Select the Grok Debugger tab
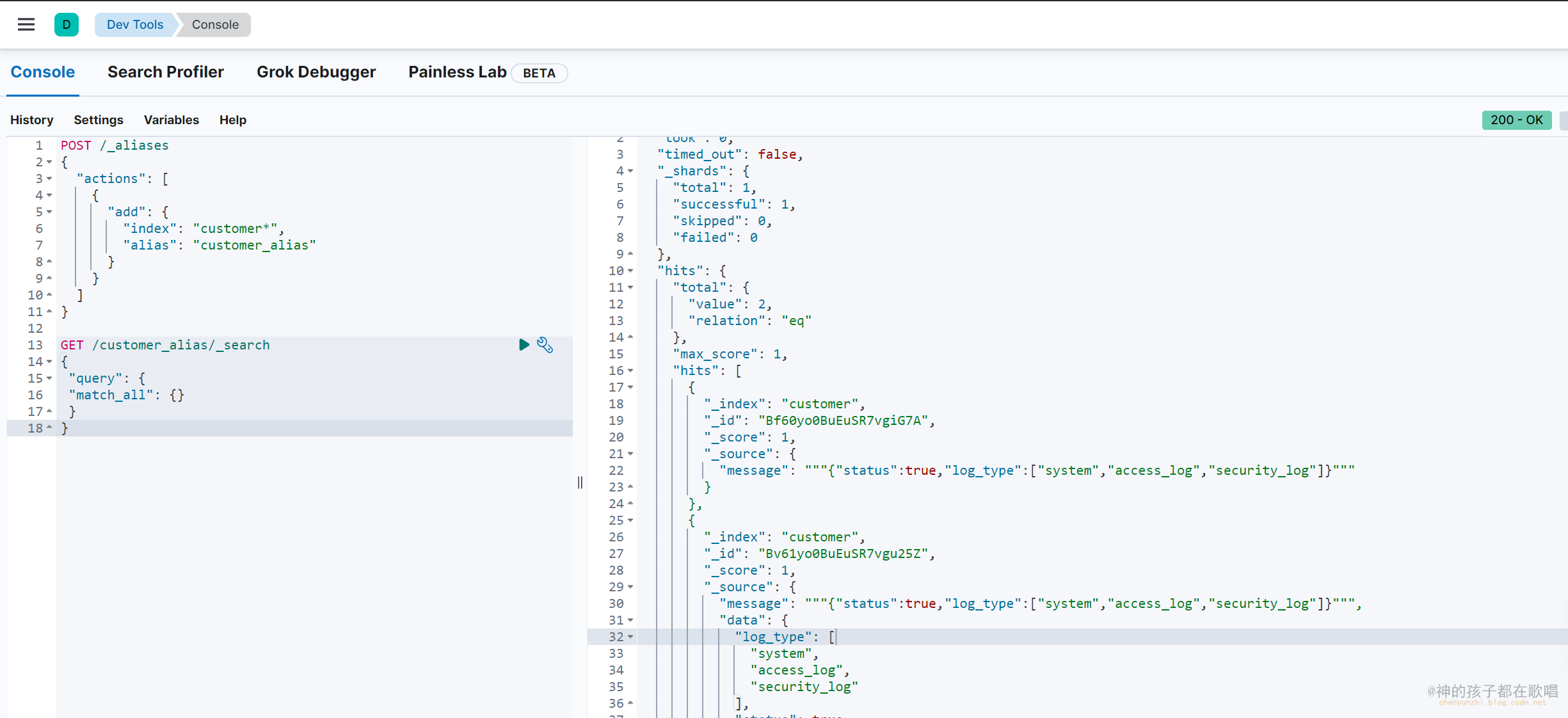 (317, 72)
